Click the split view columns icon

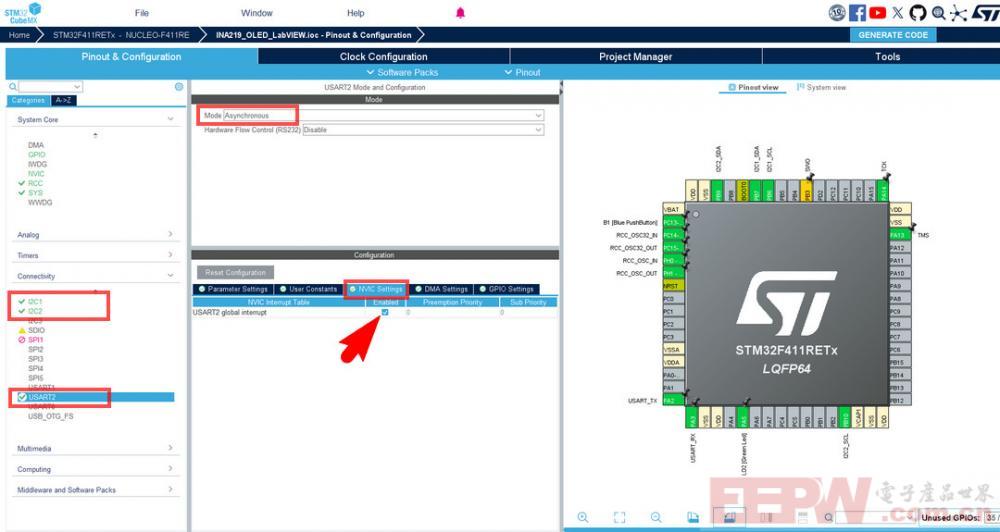click(767, 517)
